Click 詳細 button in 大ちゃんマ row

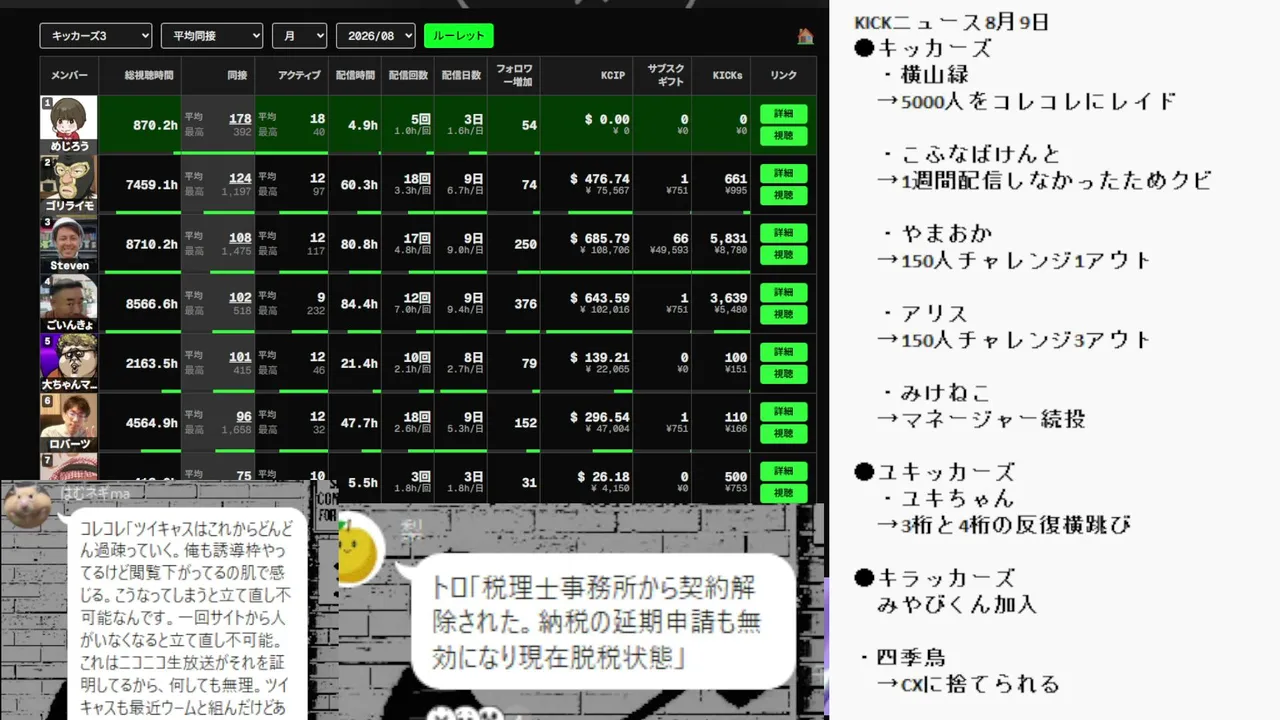point(783,352)
